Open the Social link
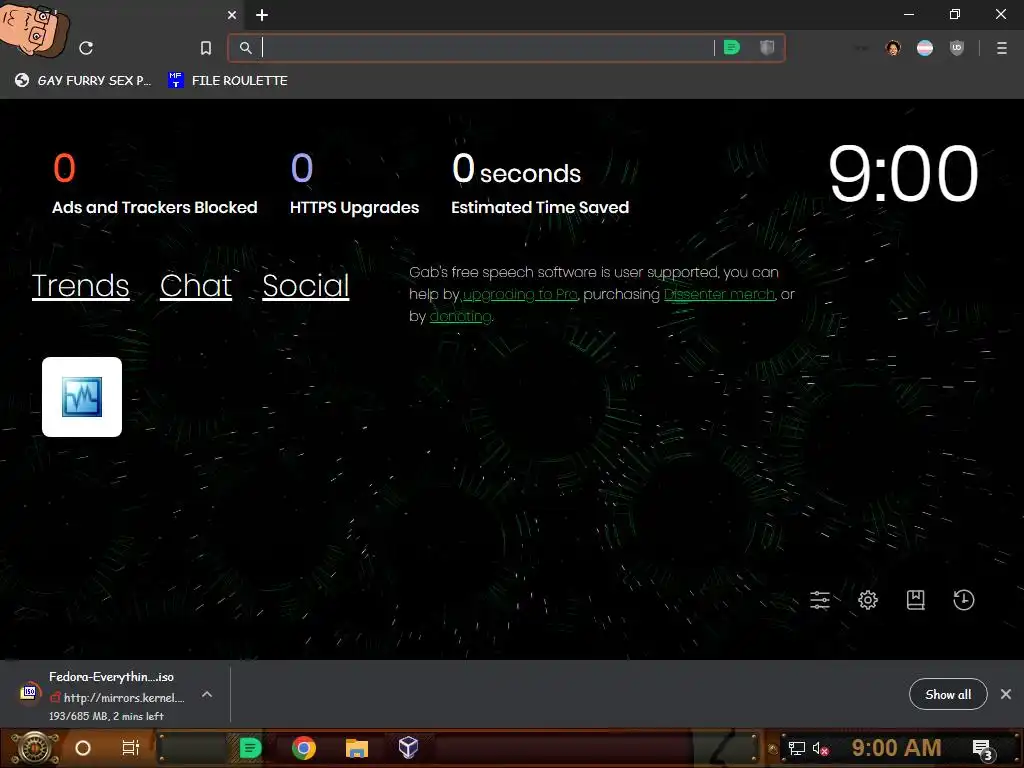Image resolution: width=1024 pixels, height=768 pixels. [x=306, y=285]
